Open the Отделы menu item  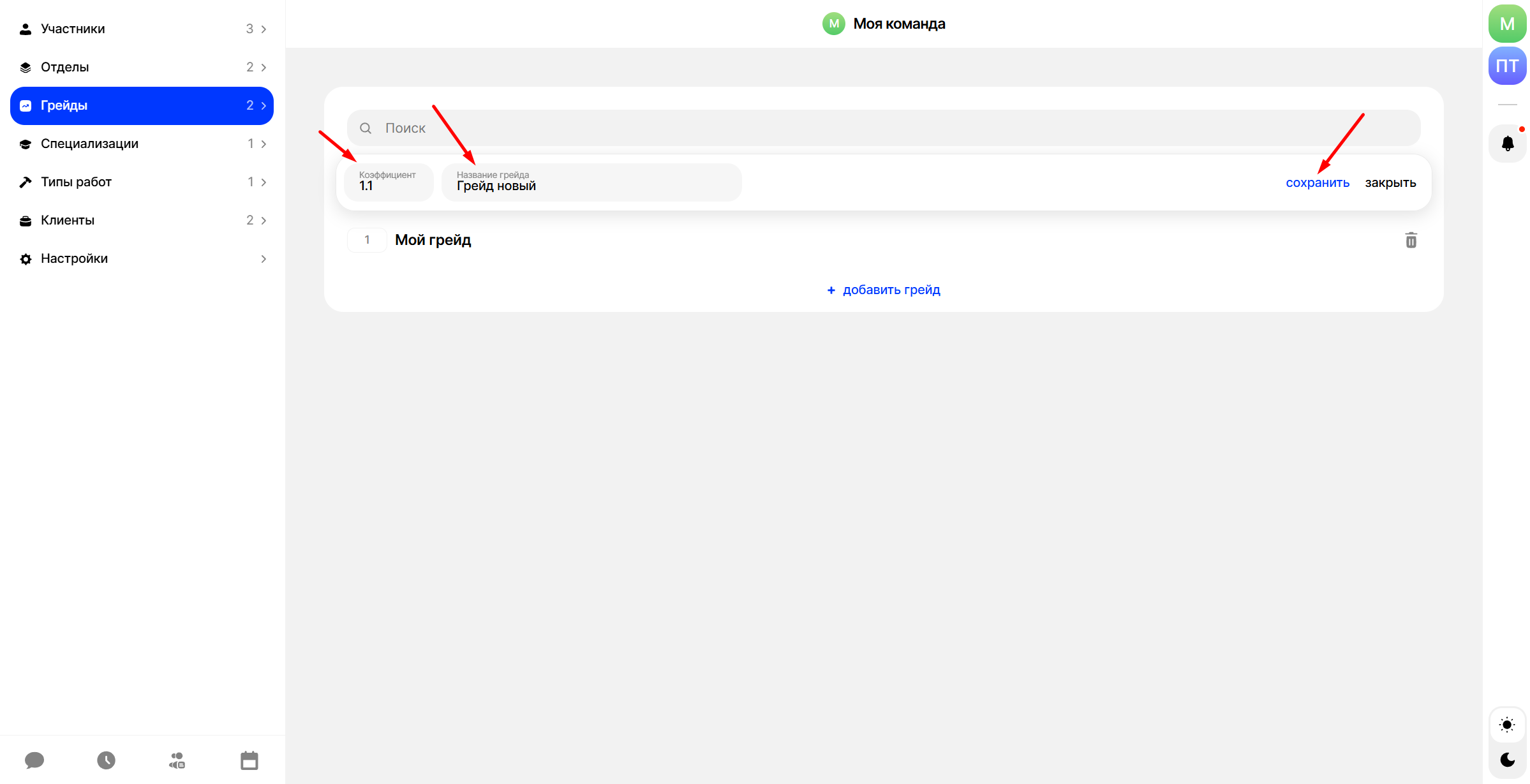65,68
